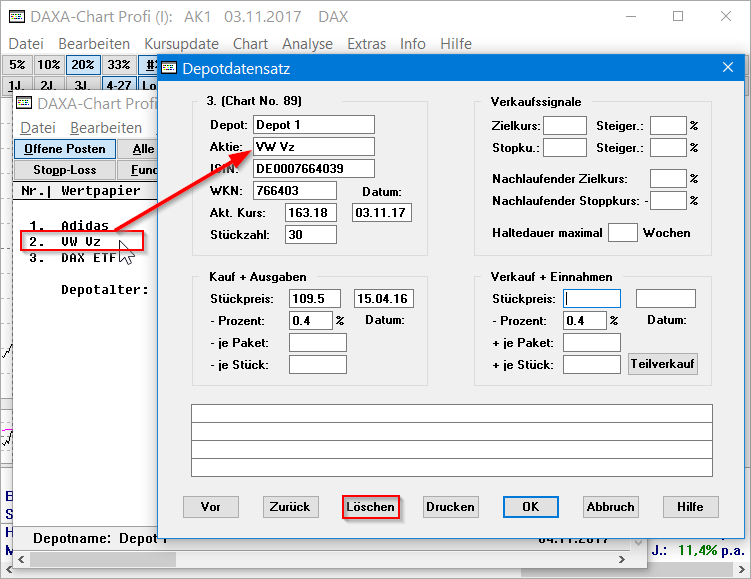The height and width of the screenshot is (579, 751).
Task: Open the Extras menu
Action: (x=366, y=44)
